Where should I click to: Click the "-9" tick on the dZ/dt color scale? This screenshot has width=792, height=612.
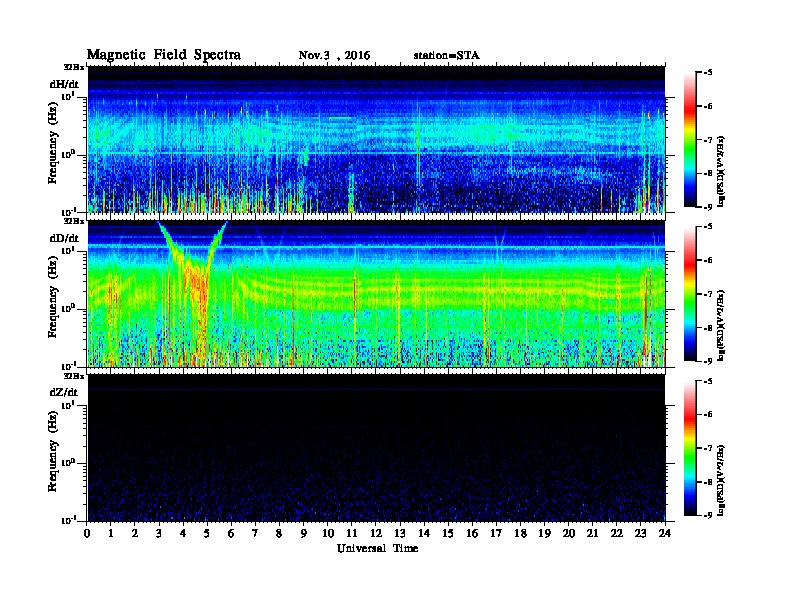708,515
